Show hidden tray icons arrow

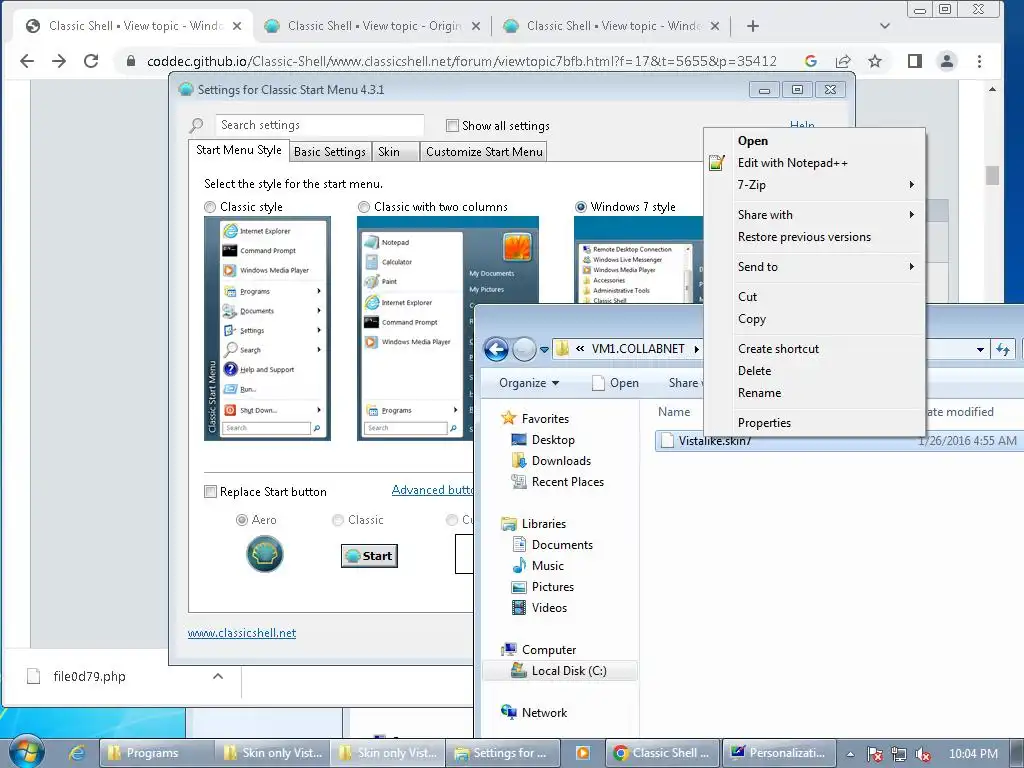pyautogui.click(x=850, y=753)
